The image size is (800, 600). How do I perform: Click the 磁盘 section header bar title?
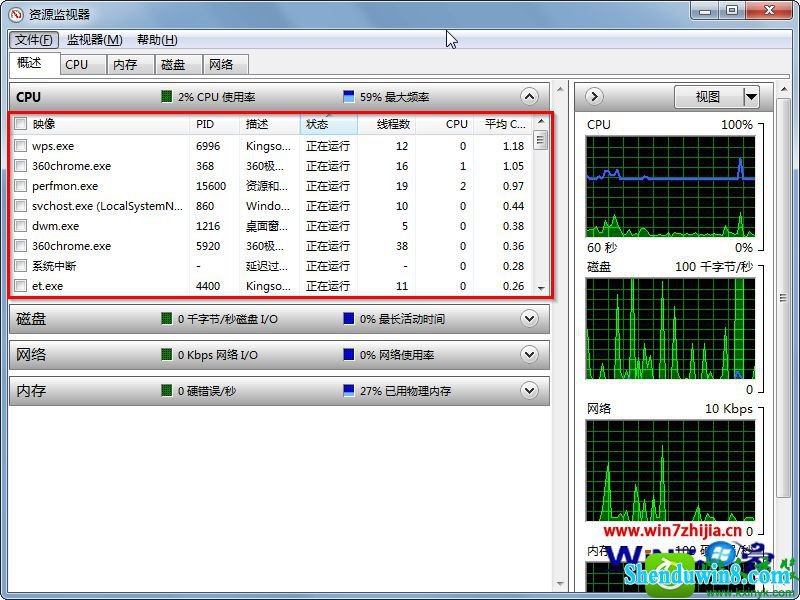(31, 319)
